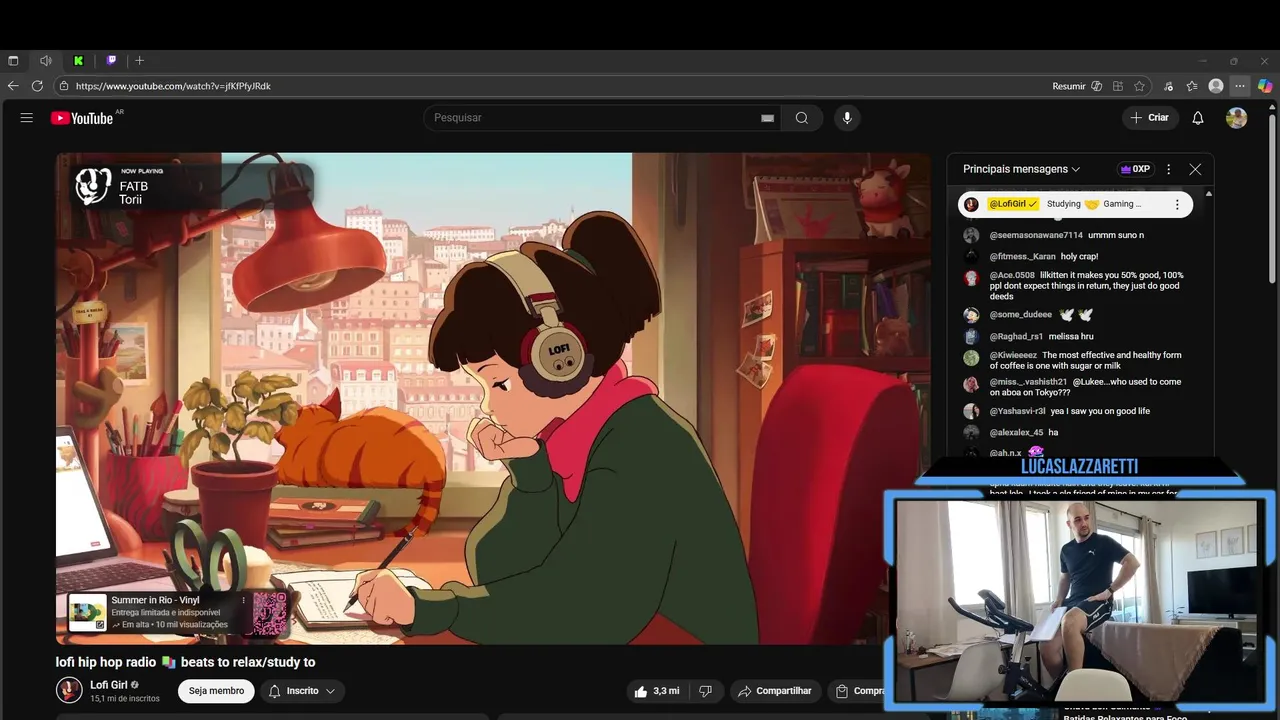Go back with the browser back arrow
Viewport: 1280px width, 720px height.
pyautogui.click(x=13, y=86)
